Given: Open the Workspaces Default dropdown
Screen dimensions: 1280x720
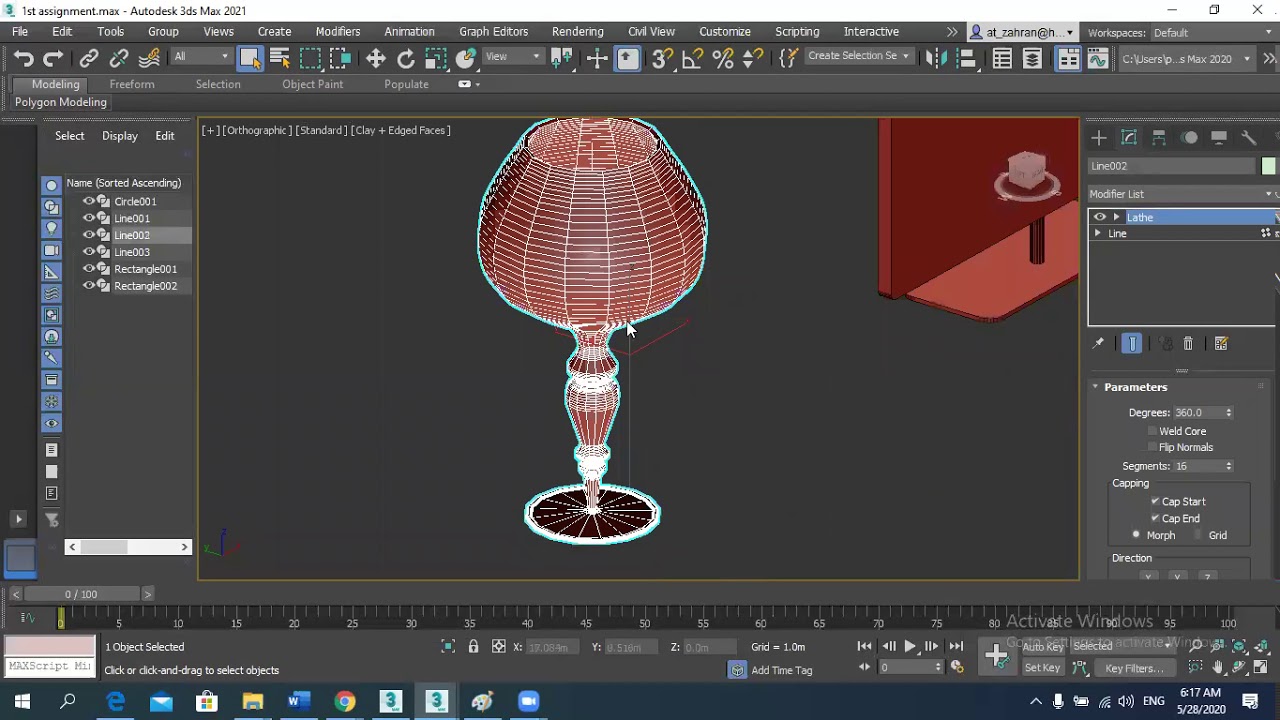Looking at the screenshot, I should tap(1212, 33).
